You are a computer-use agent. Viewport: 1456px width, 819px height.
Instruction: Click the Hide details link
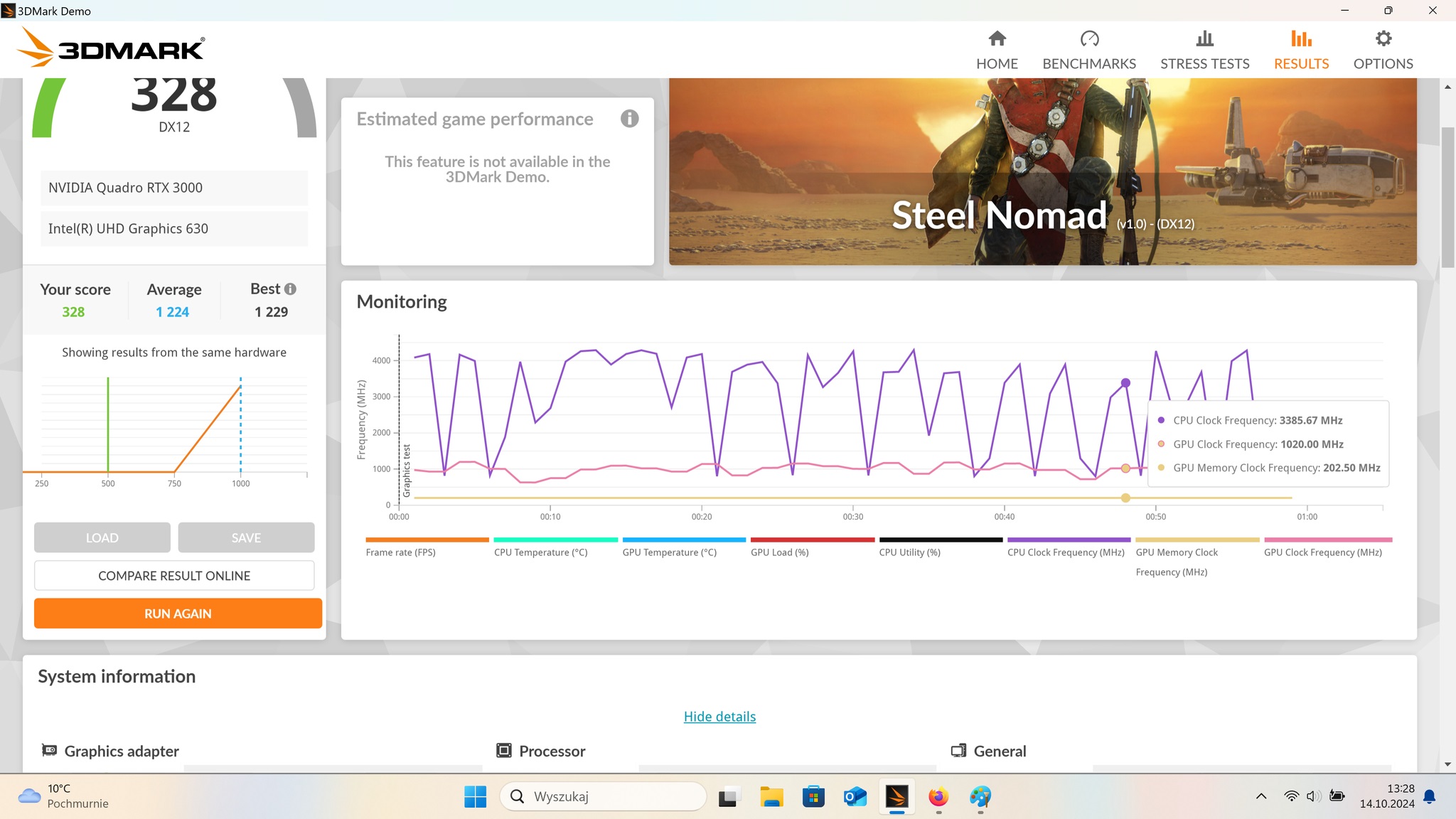pos(719,717)
